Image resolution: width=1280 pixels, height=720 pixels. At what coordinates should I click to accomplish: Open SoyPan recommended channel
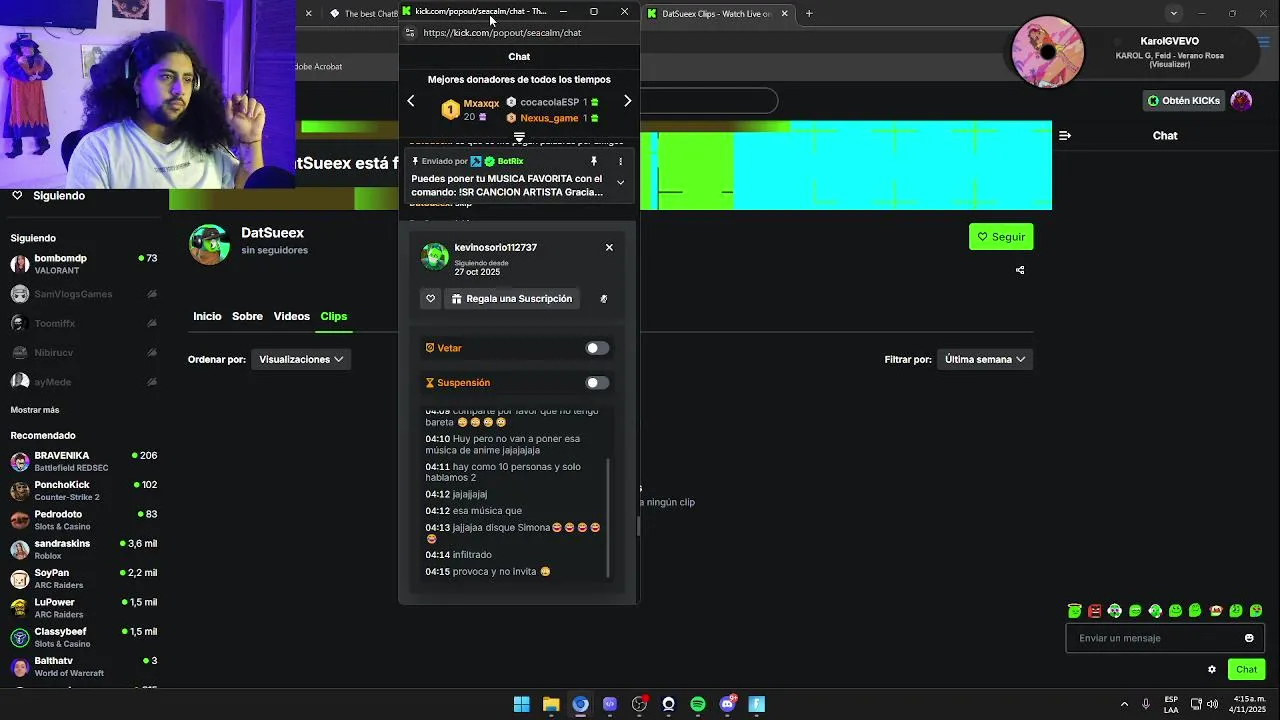click(x=84, y=578)
